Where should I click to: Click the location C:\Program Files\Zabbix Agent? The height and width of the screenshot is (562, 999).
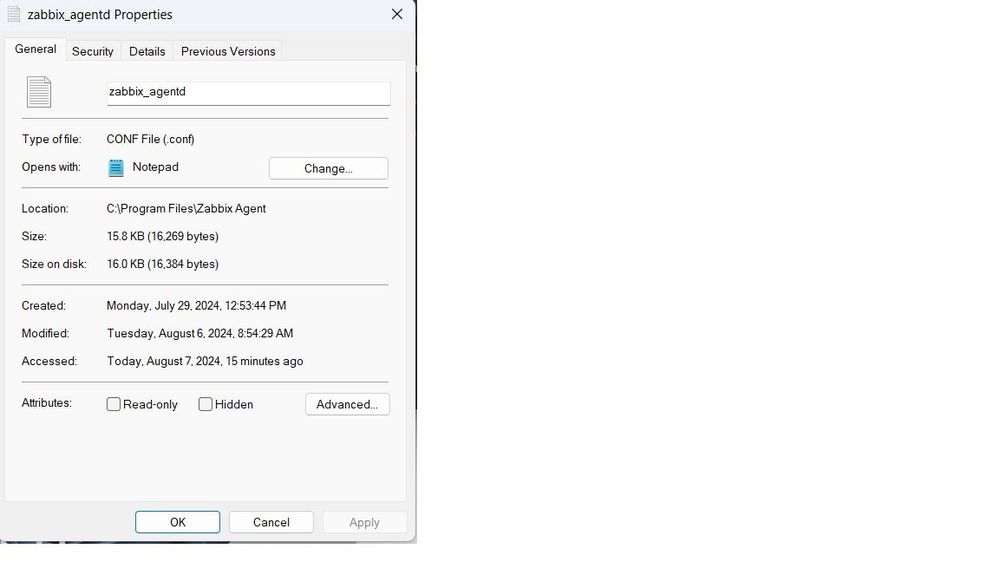pyautogui.click(x=186, y=208)
